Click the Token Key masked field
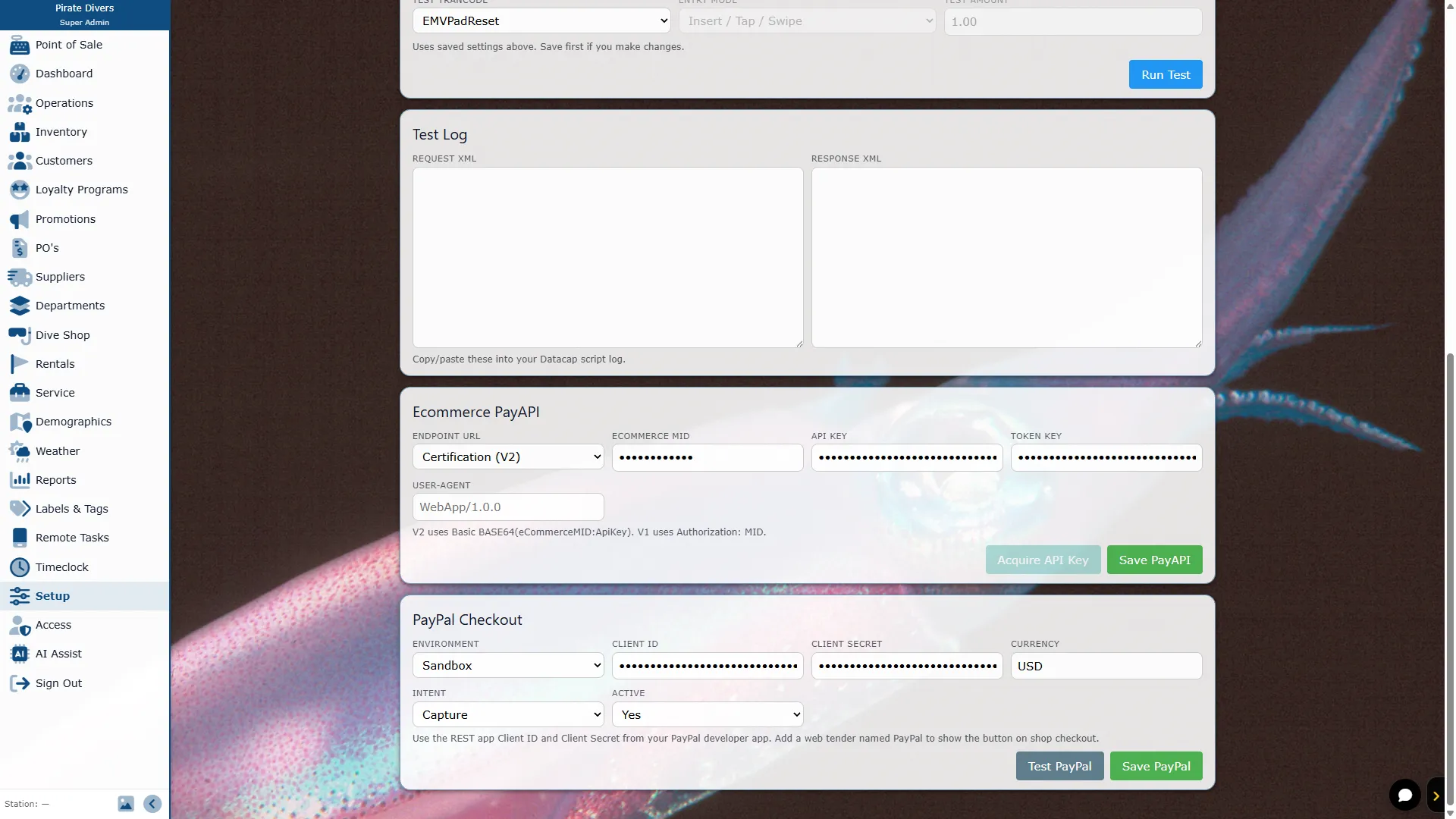Screen dimensions: 1456x819 [1106, 457]
